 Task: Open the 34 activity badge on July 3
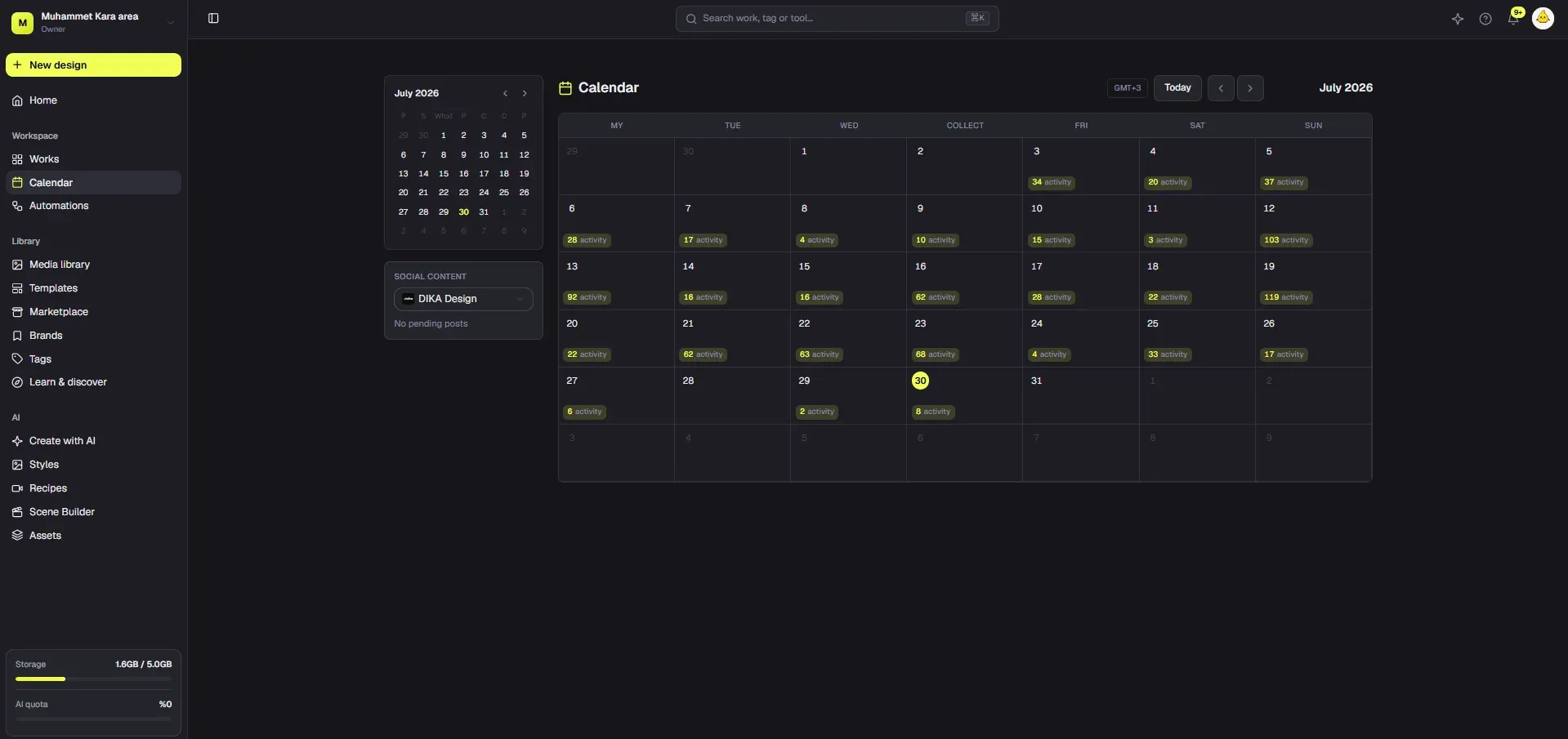pos(1052,182)
